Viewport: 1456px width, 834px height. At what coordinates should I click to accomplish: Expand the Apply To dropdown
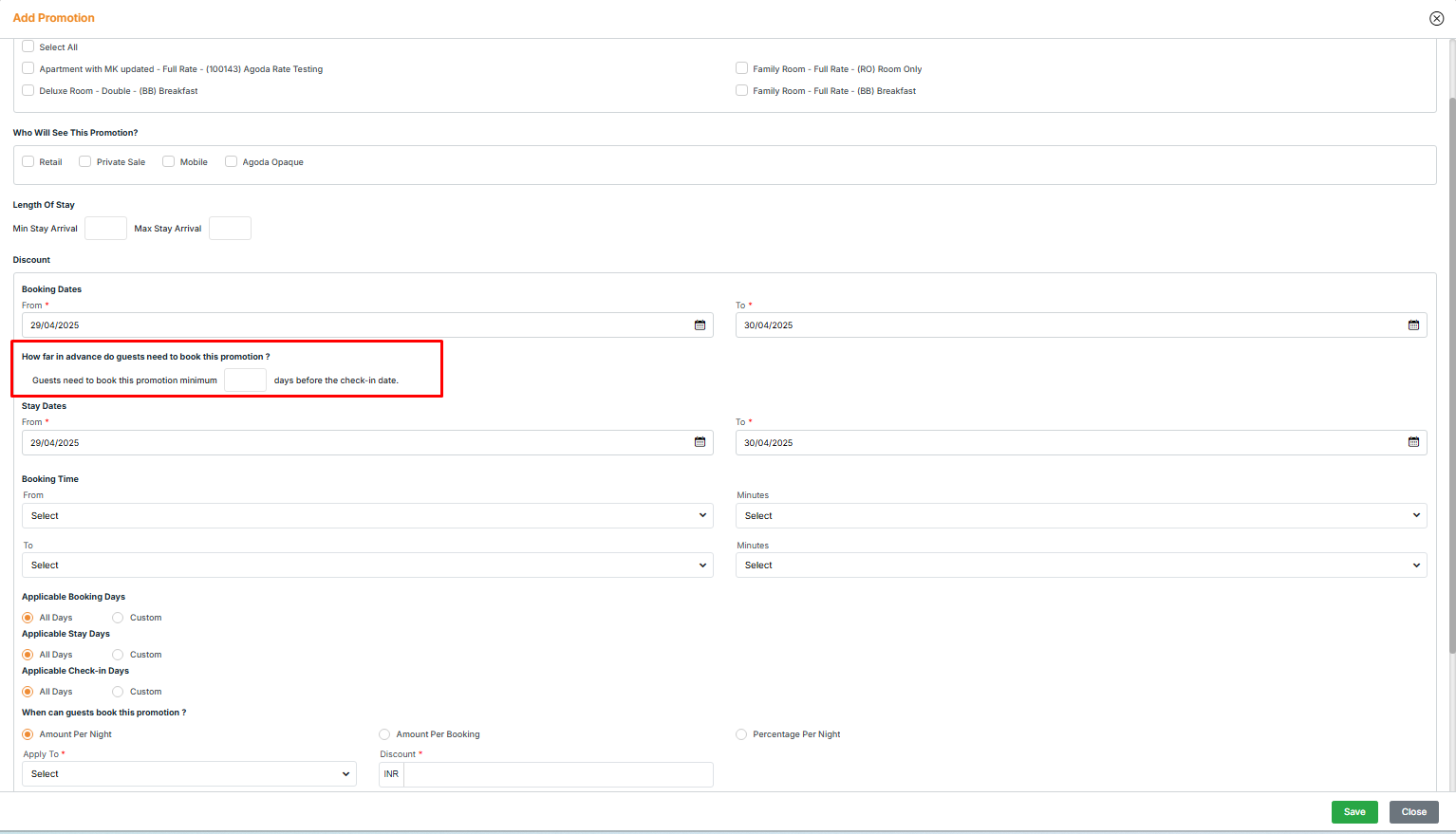pos(189,774)
